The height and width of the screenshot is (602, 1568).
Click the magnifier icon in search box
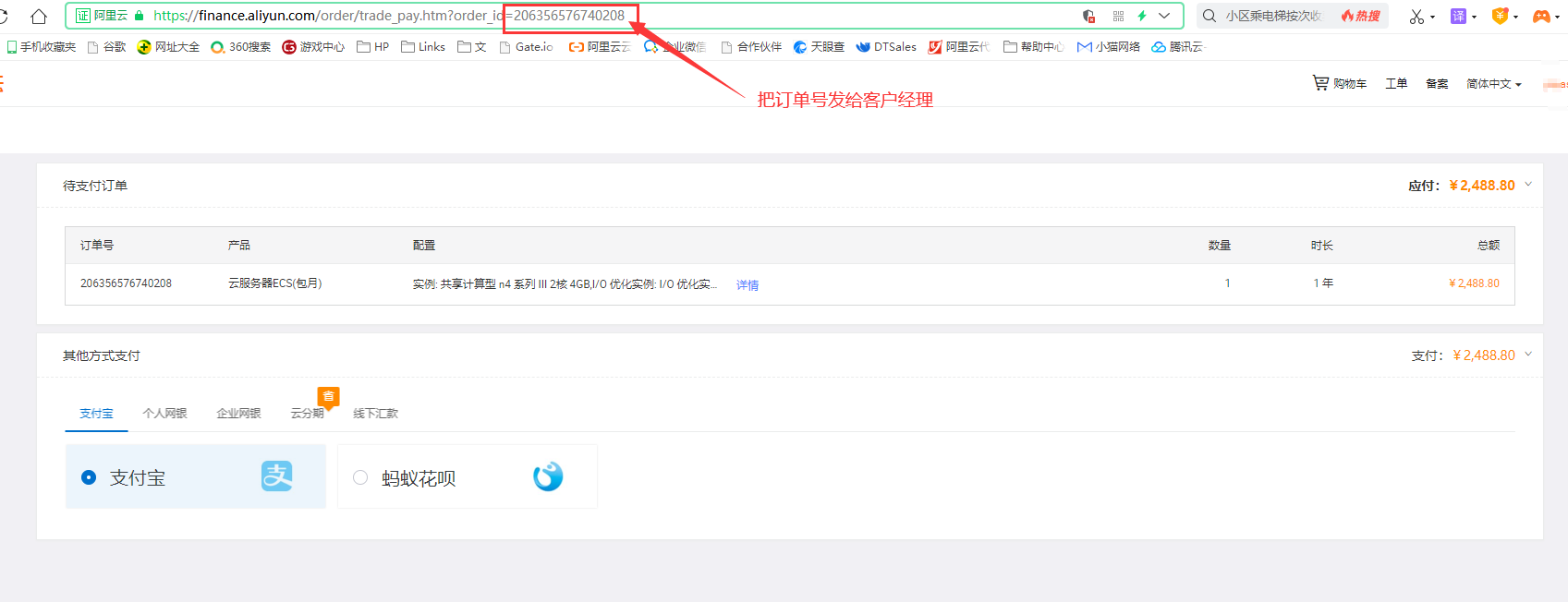point(1209,16)
